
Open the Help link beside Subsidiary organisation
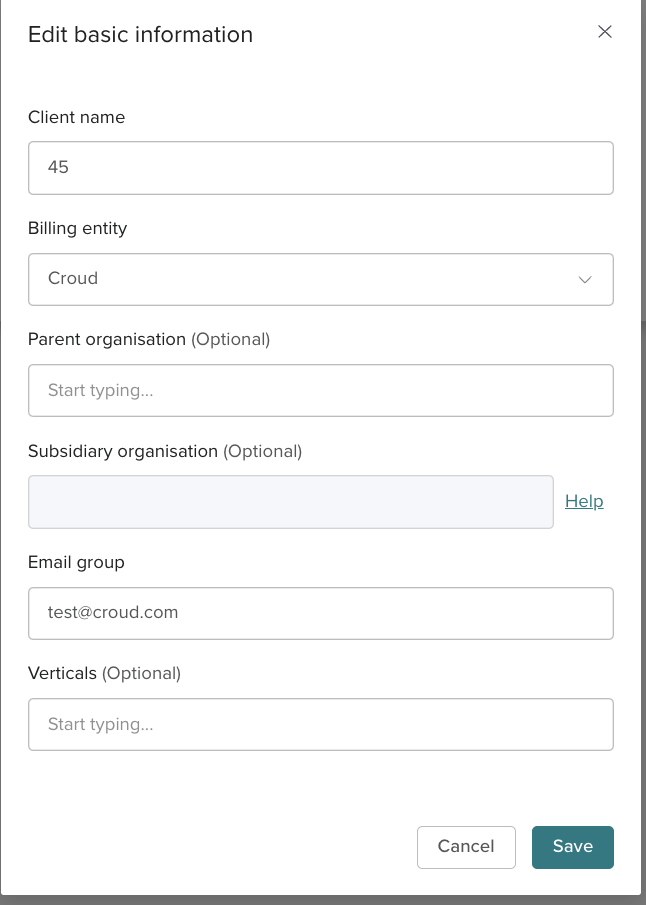point(584,501)
